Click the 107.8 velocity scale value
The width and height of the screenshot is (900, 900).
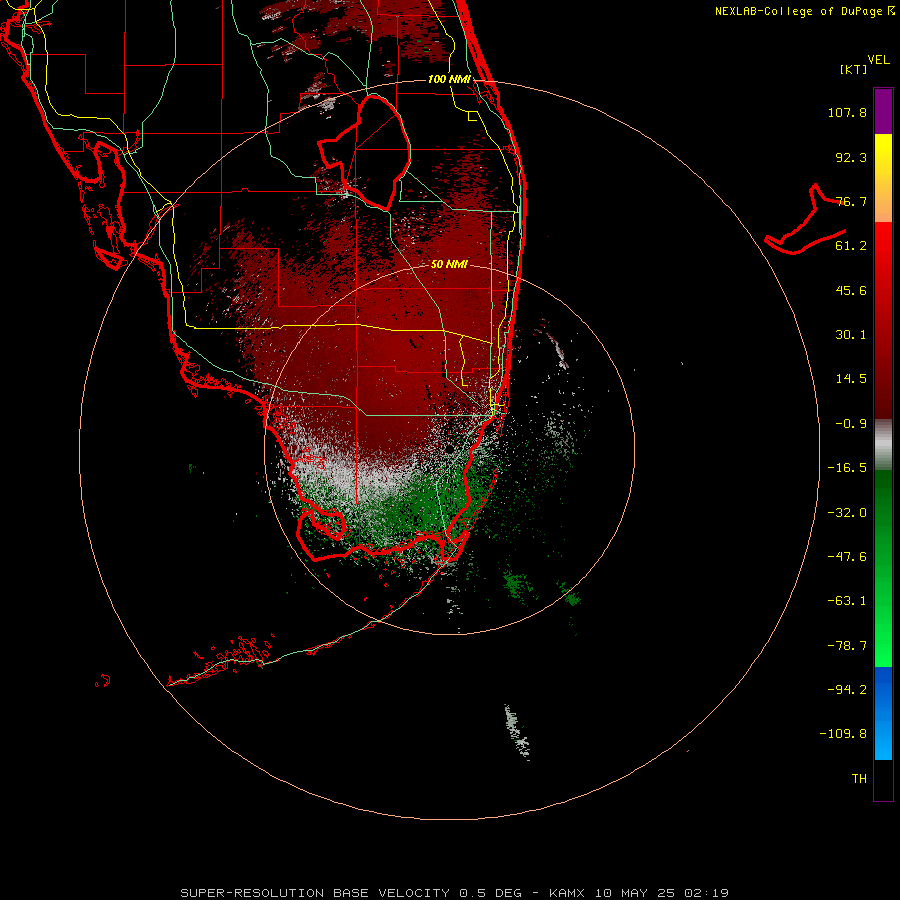pyautogui.click(x=847, y=112)
